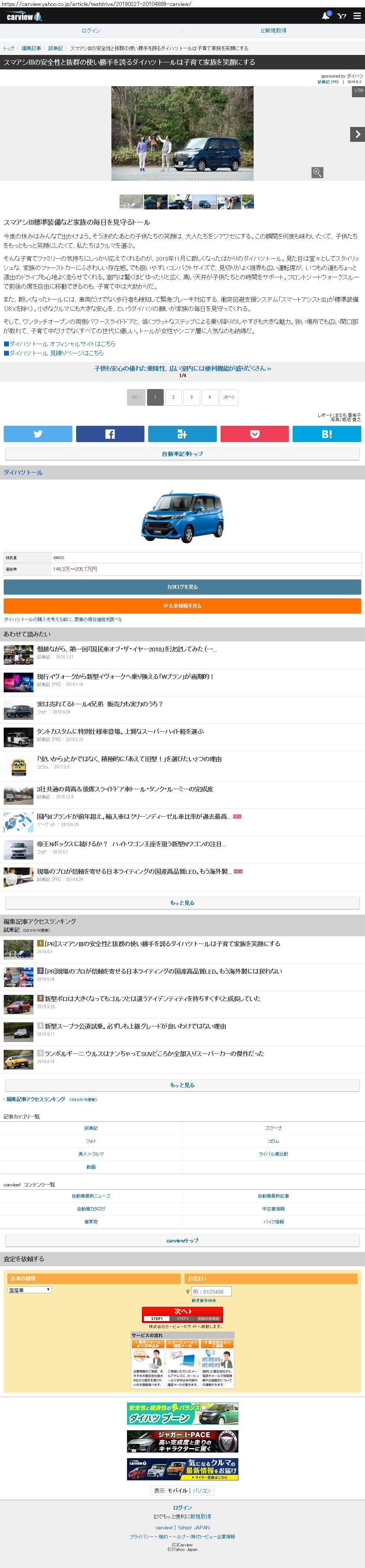Open the hamburger menu icon
365x1568 pixels.
pyautogui.click(x=357, y=16)
